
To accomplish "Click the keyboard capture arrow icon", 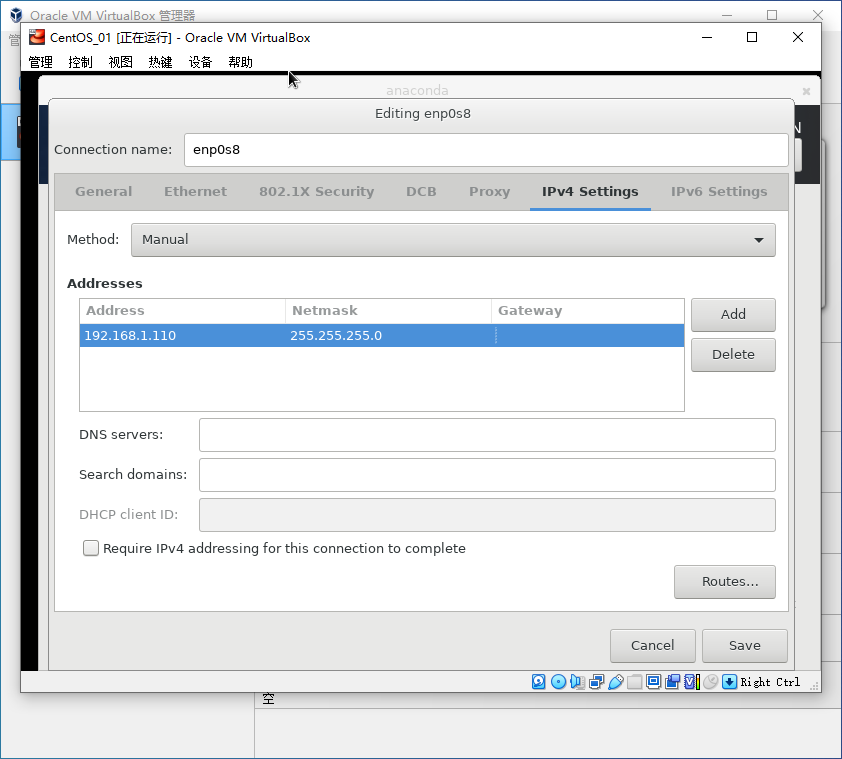I will pyautogui.click(x=729, y=682).
